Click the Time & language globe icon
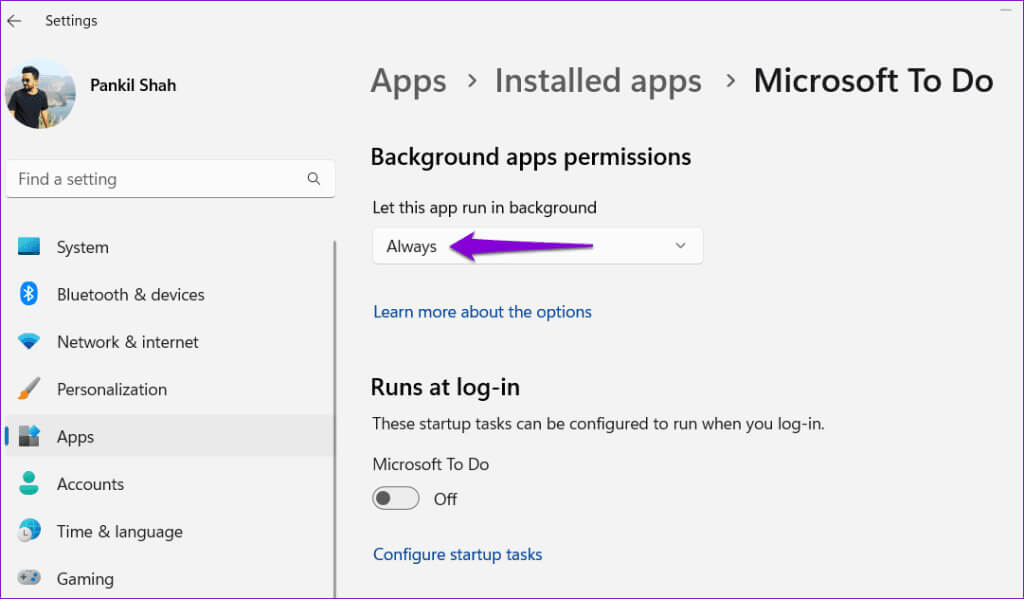The height and width of the screenshot is (599, 1024). pos(29,530)
